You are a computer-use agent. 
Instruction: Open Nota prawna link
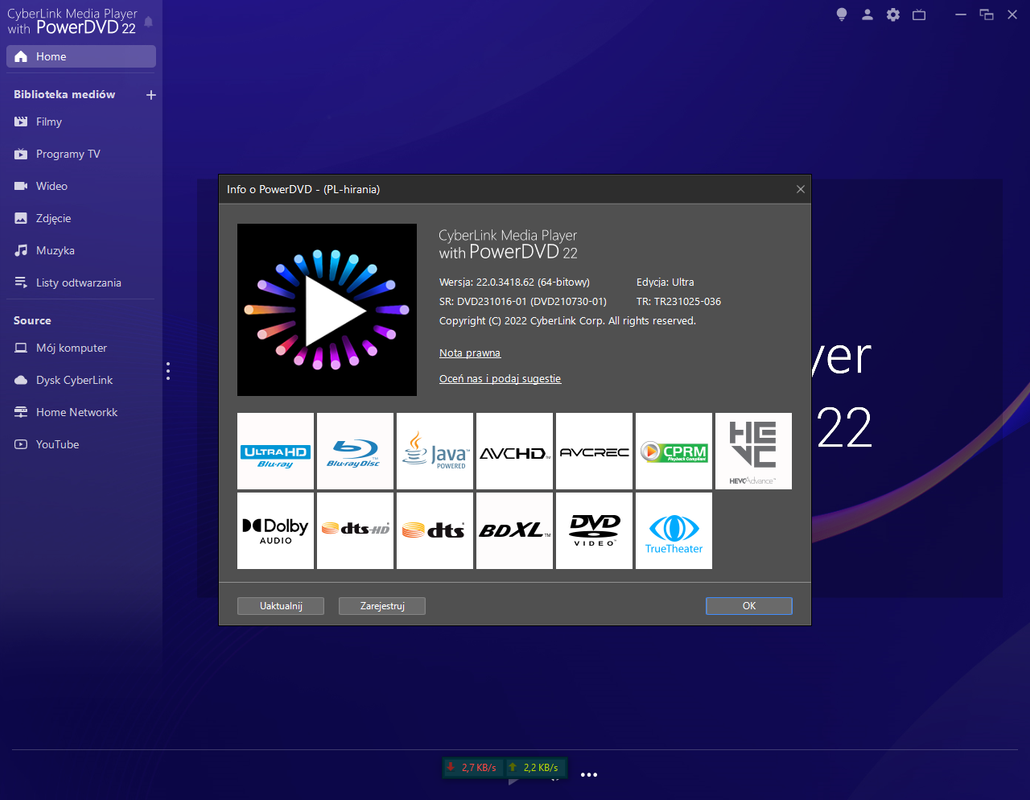[470, 353]
